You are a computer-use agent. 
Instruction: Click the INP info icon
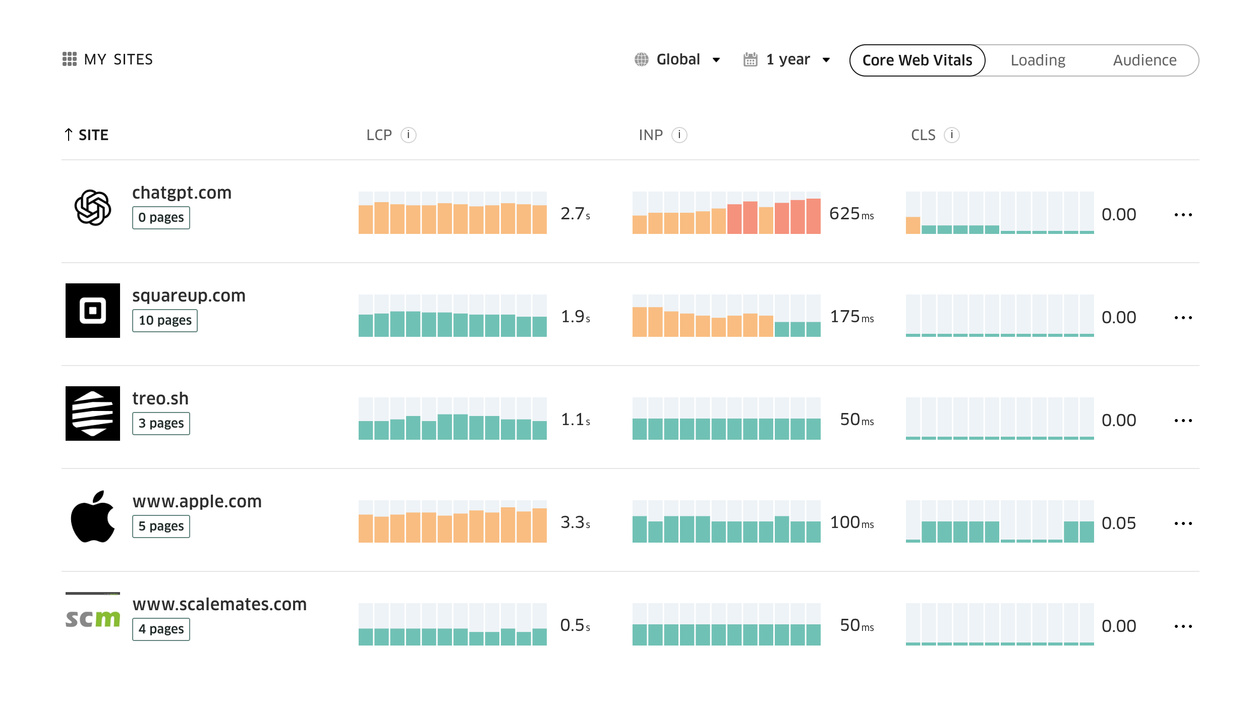(679, 135)
